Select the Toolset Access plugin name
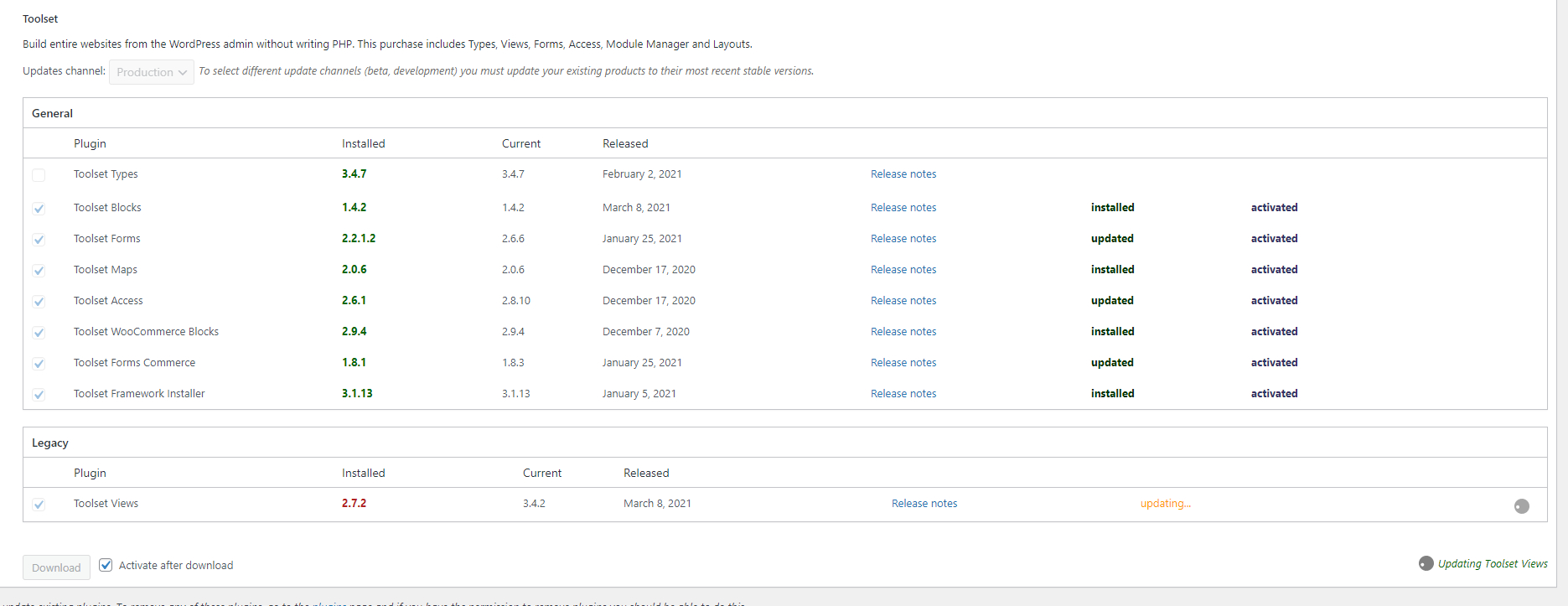1568x606 pixels. point(108,301)
